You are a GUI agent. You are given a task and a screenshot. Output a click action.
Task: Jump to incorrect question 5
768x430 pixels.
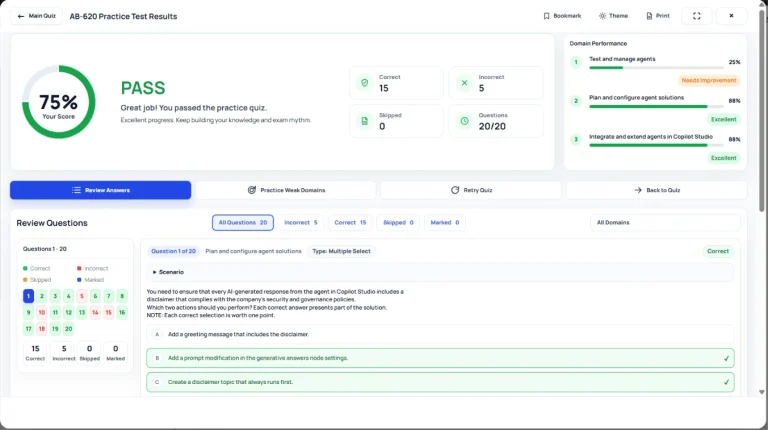pyautogui.click(x=82, y=296)
